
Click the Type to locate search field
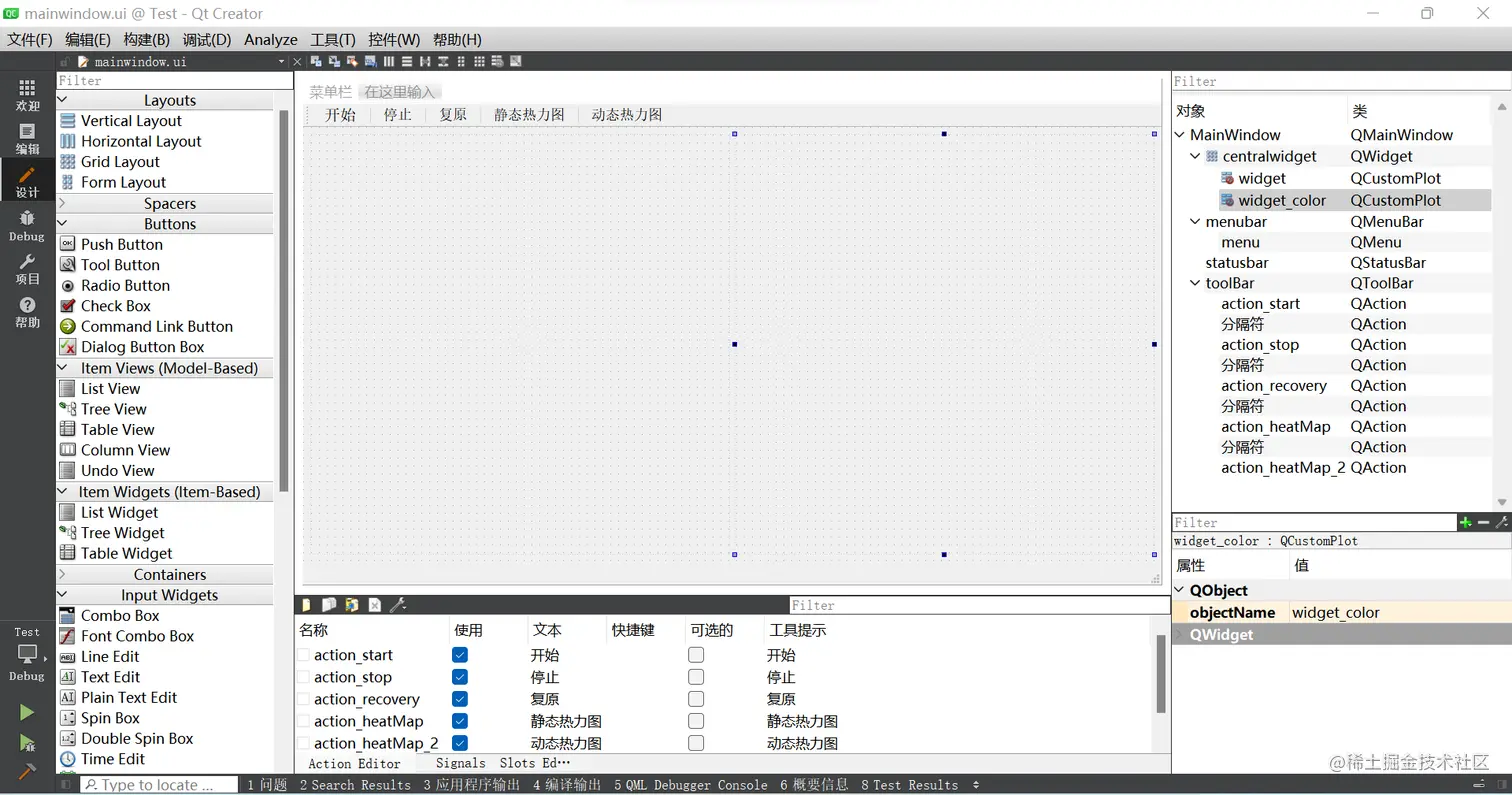pos(158,785)
